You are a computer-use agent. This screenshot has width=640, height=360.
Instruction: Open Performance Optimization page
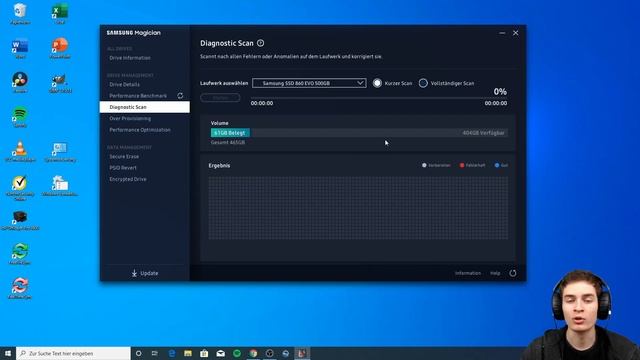(x=140, y=130)
